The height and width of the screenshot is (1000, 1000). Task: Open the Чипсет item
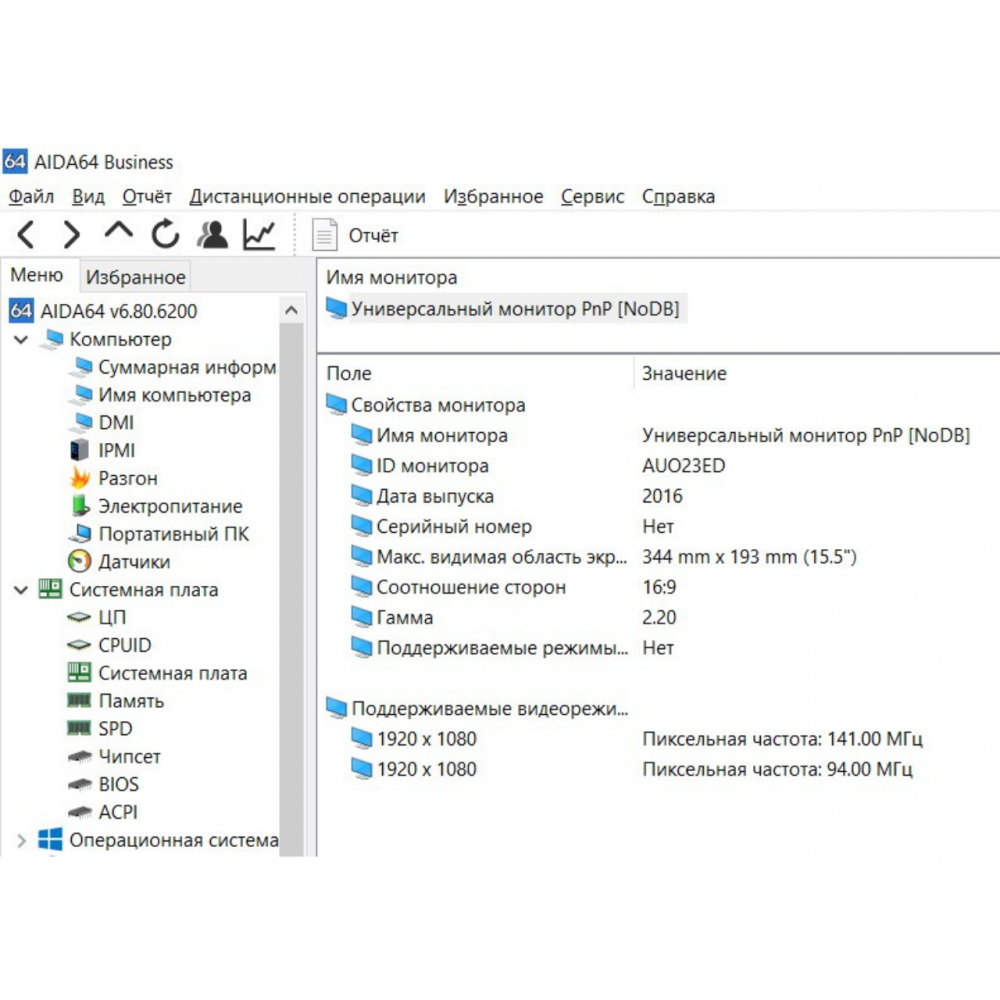[x=114, y=756]
